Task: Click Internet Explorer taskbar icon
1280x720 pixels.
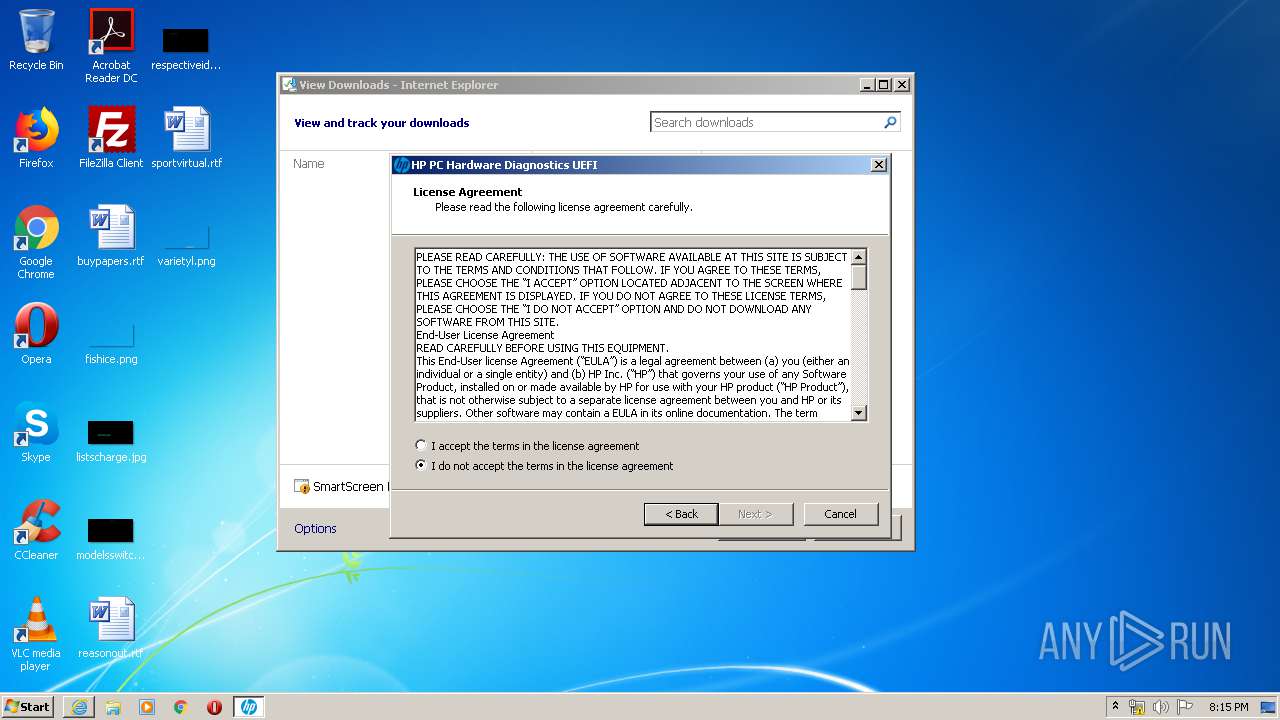Action: click(x=79, y=707)
